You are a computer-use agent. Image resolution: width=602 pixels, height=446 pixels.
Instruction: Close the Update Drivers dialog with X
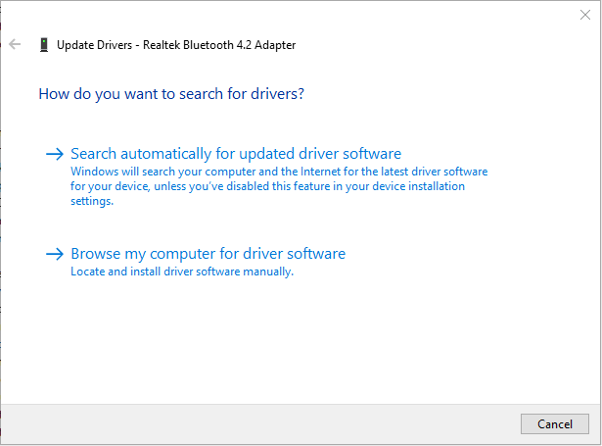coord(585,15)
